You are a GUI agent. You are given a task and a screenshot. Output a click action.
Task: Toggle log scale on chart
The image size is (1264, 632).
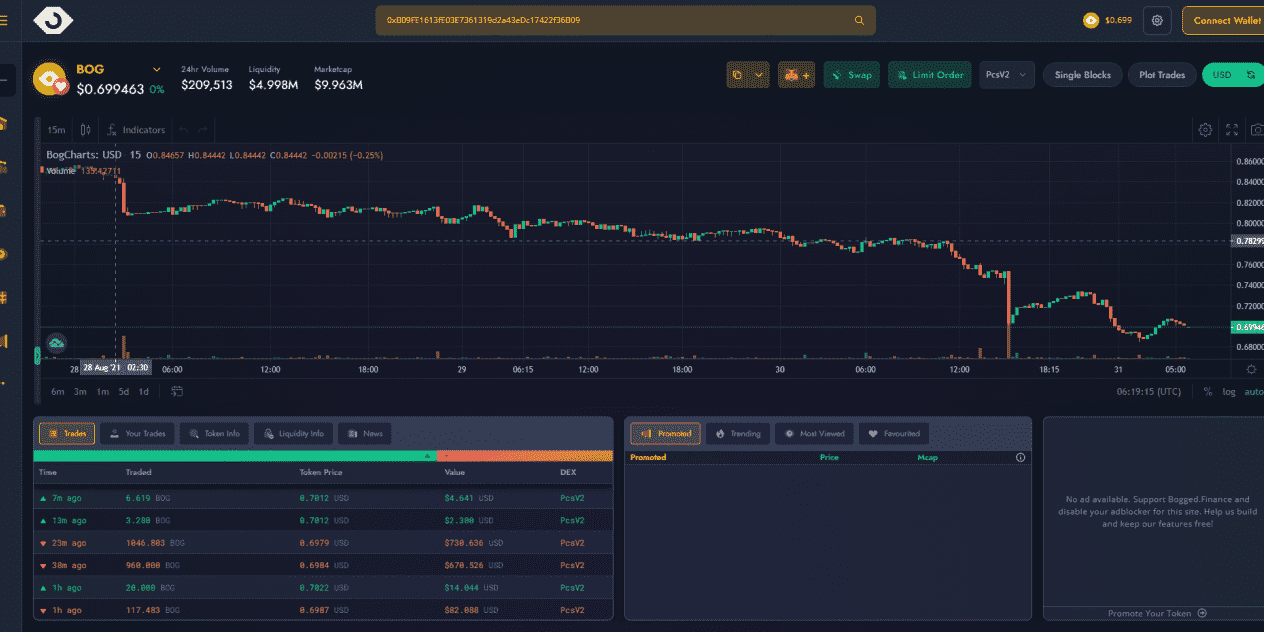(x=1228, y=391)
